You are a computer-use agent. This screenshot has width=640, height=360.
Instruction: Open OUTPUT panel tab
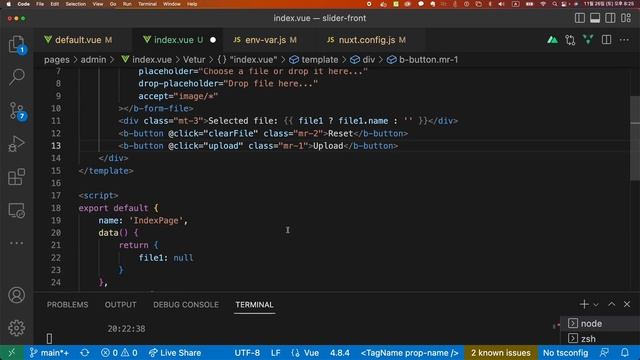pyautogui.click(x=120, y=305)
